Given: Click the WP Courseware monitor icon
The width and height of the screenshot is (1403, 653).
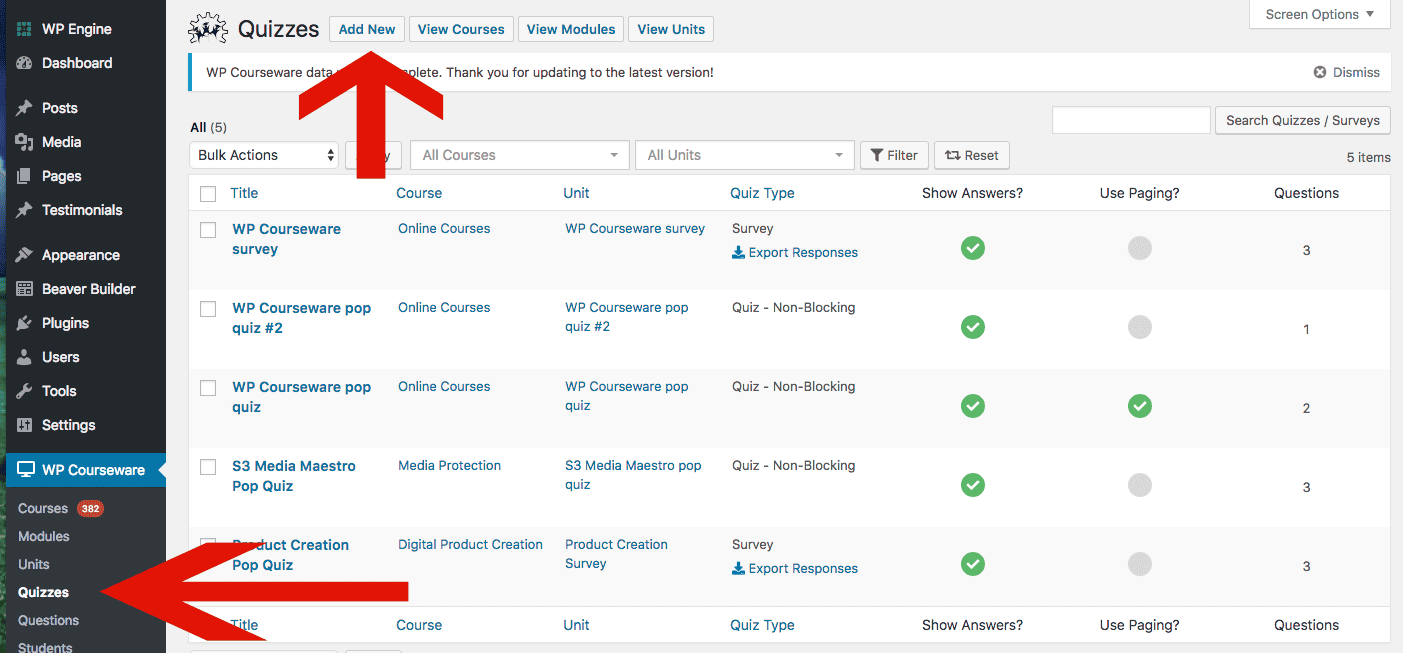Looking at the screenshot, I should coord(25,470).
